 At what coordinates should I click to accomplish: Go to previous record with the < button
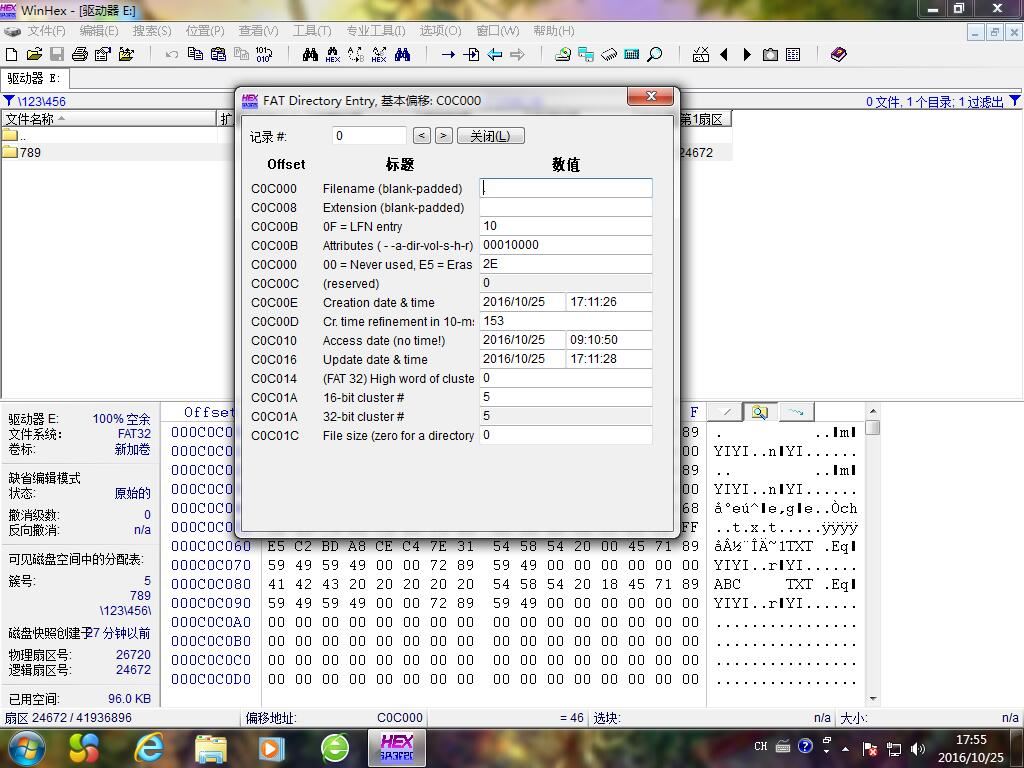422,136
